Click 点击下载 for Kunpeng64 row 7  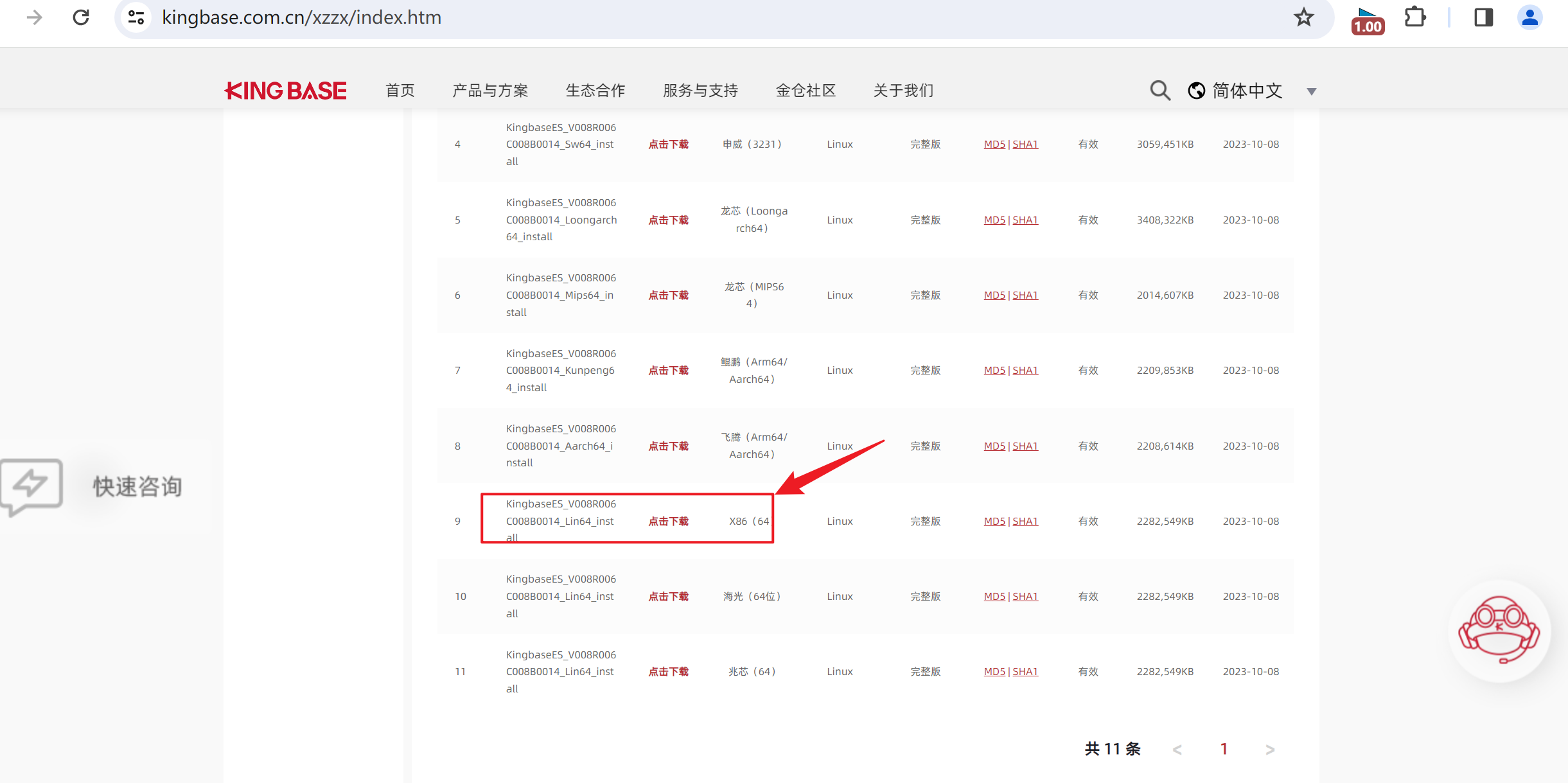tap(668, 370)
